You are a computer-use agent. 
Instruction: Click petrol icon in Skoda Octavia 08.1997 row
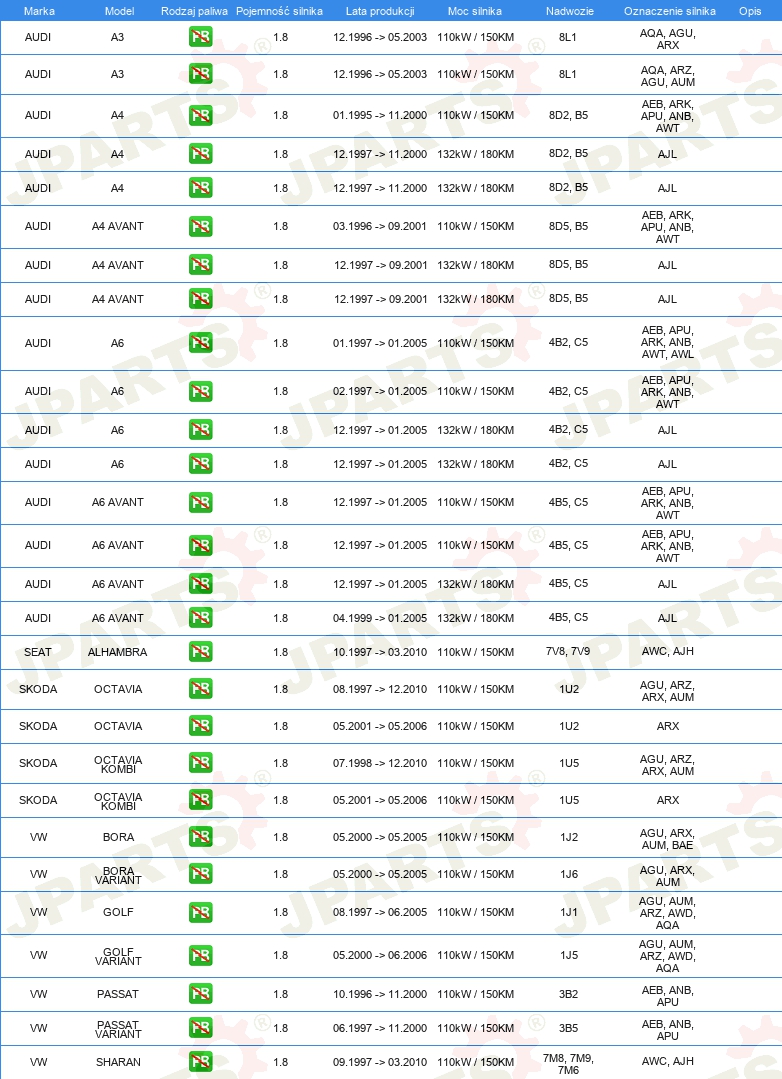point(200,689)
